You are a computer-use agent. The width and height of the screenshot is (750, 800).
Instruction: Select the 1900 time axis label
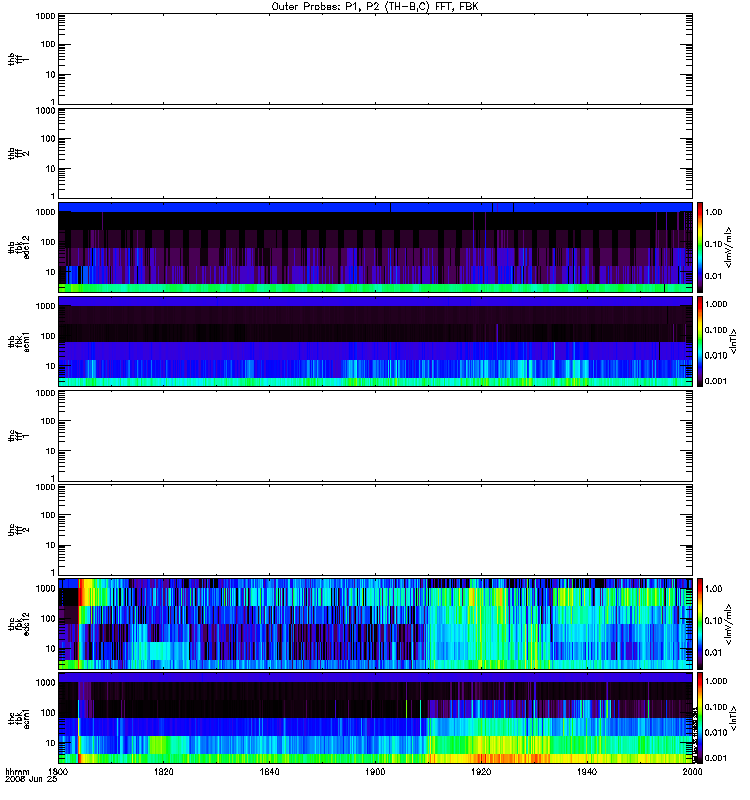(376, 771)
